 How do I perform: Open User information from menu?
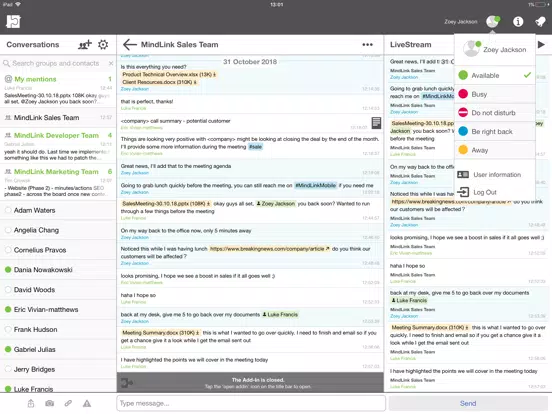pos(495,175)
